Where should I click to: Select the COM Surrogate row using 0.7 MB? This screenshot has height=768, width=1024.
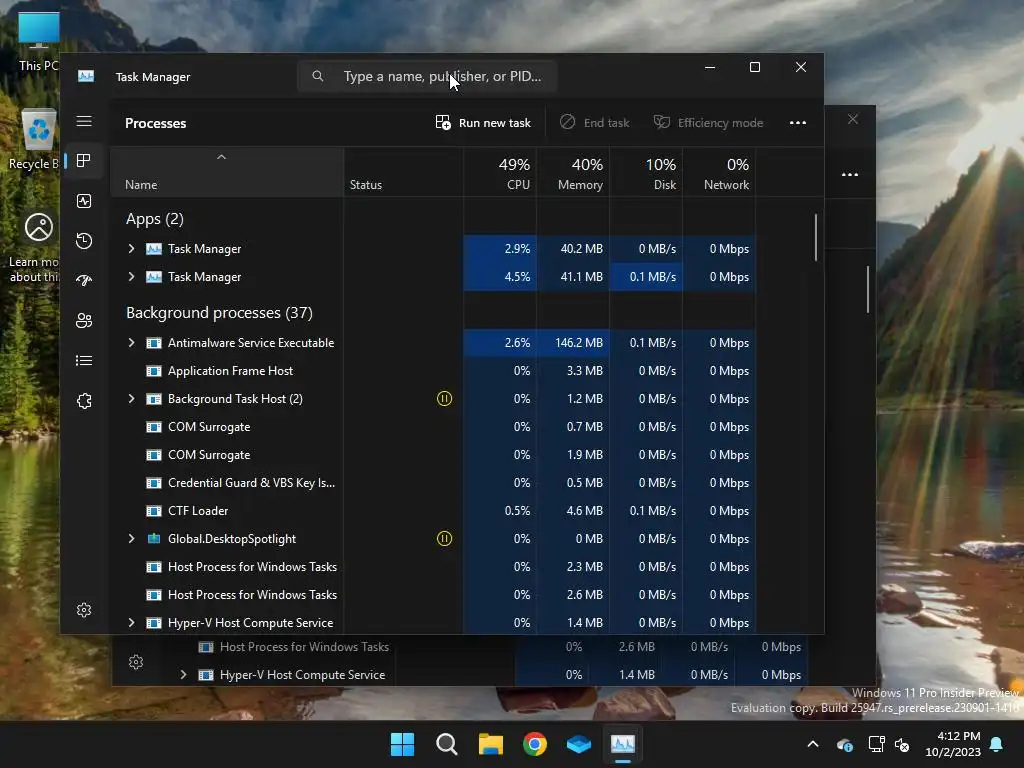click(434, 427)
